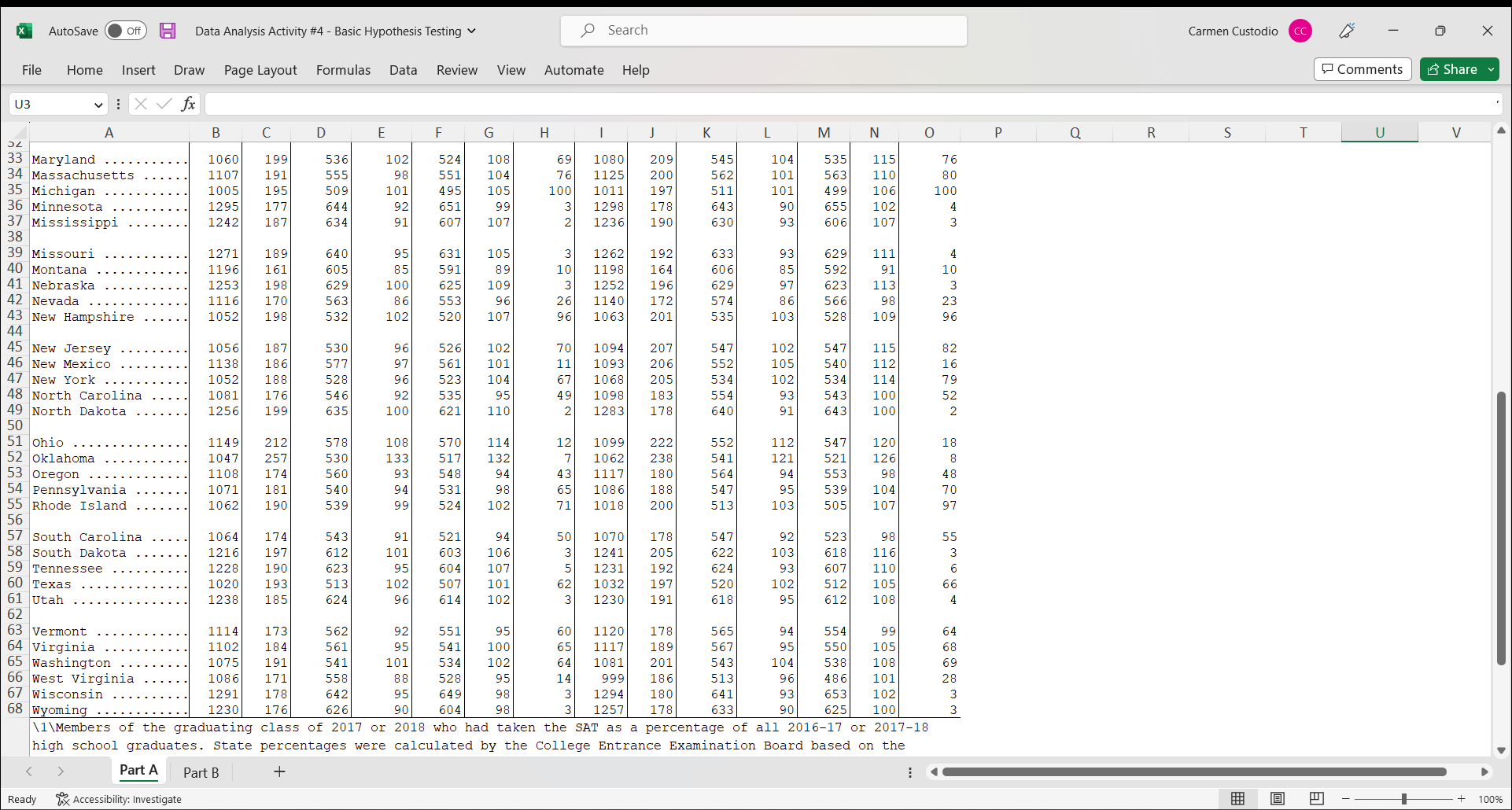This screenshot has height=810, width=1512.
Task: Click the Insert Function fx icon
Action: point(188,103)
